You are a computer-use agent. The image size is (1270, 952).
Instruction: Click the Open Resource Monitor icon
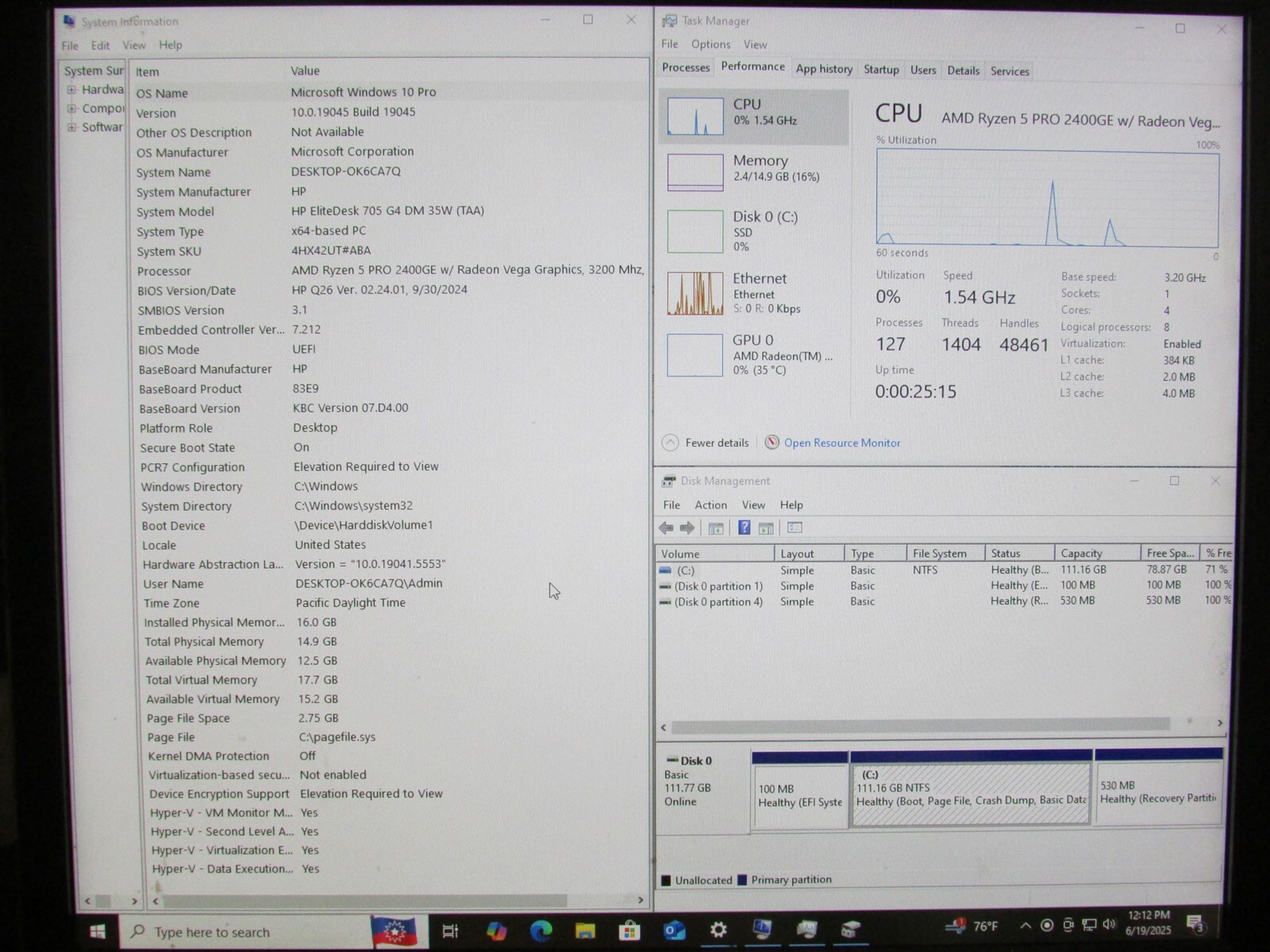[x=772, y=443]
